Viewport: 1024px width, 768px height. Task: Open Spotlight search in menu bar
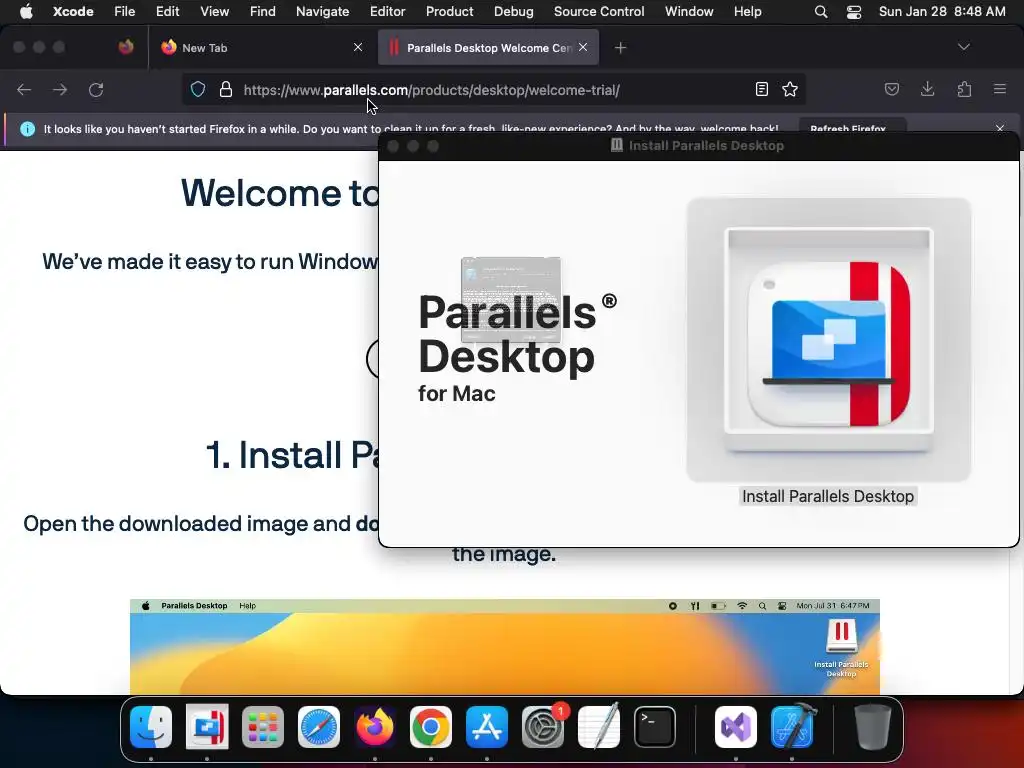coord(821,12)
